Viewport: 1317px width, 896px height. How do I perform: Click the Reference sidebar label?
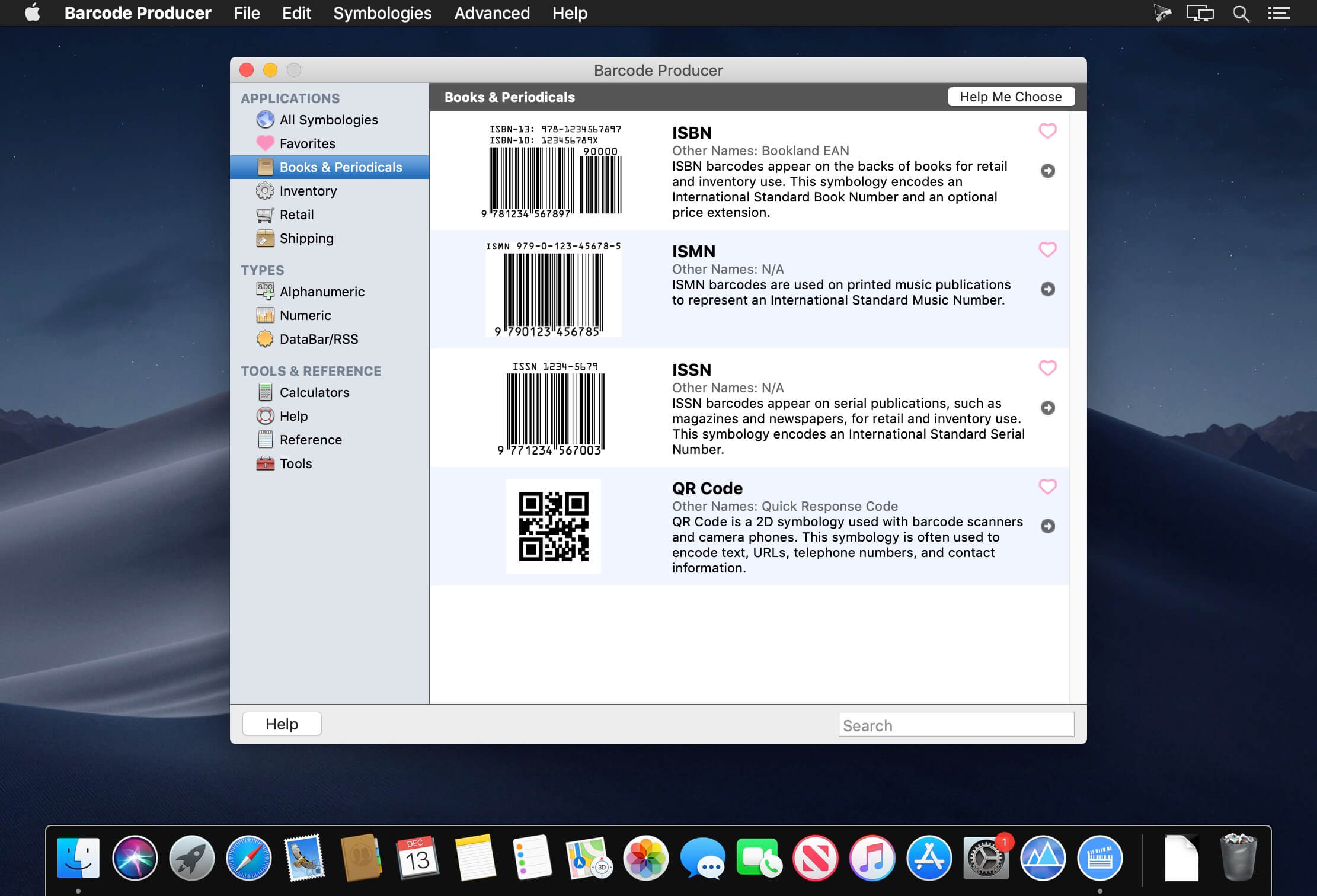[x=311, y=440]
